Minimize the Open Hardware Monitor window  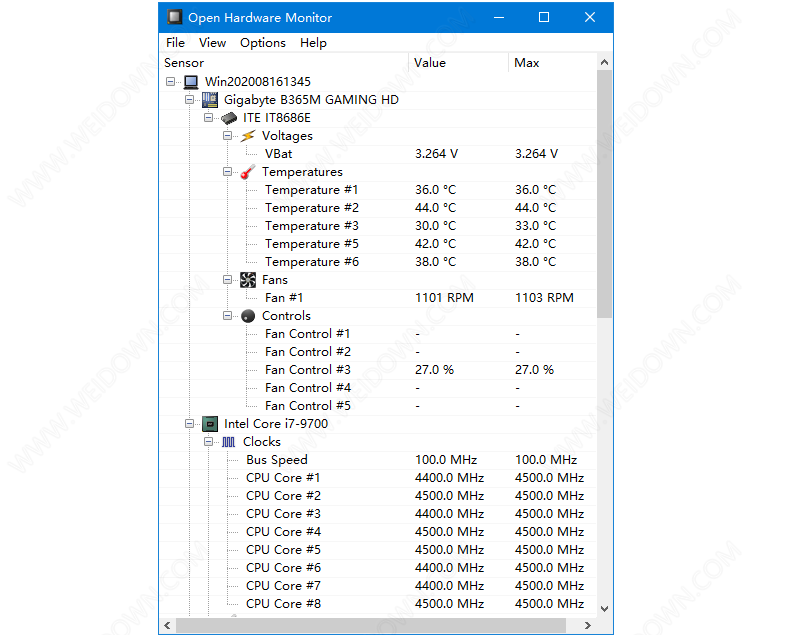(499, 17)
